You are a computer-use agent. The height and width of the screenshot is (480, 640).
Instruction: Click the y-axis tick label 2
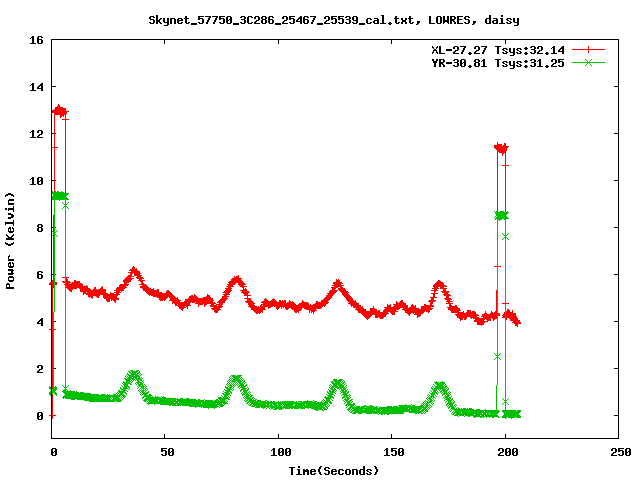(x=40, y=369)
